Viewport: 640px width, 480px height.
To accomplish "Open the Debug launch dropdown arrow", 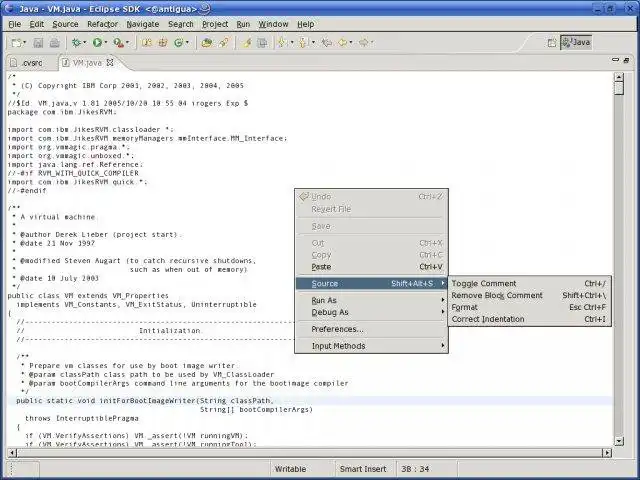I will click(x=84, y=42).
